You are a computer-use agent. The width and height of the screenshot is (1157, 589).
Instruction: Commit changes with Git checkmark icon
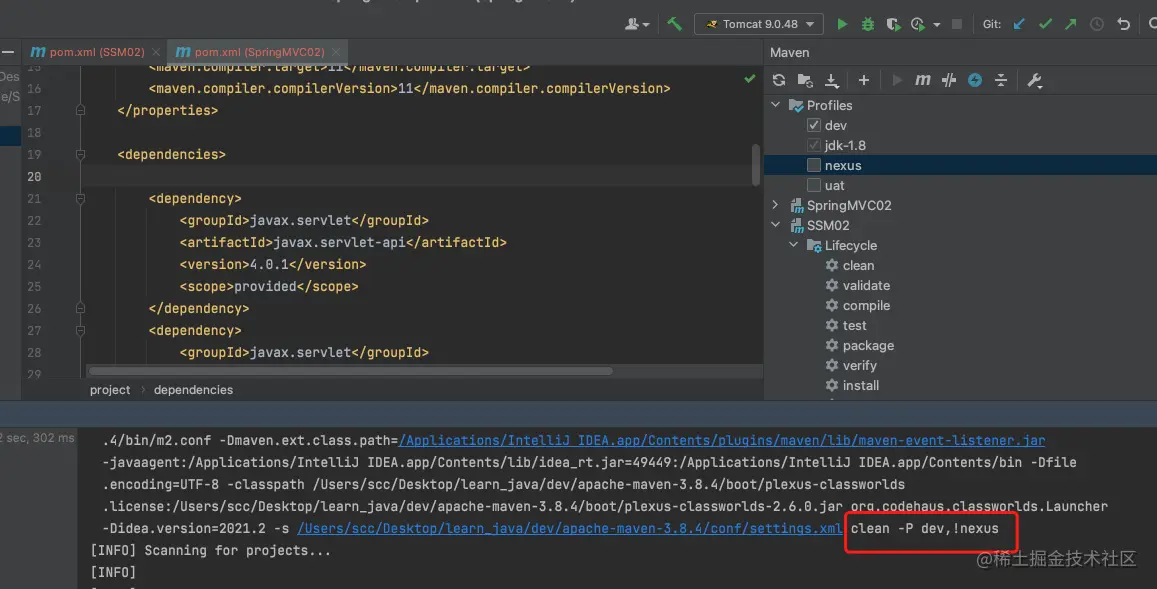tap(1045, 24)
